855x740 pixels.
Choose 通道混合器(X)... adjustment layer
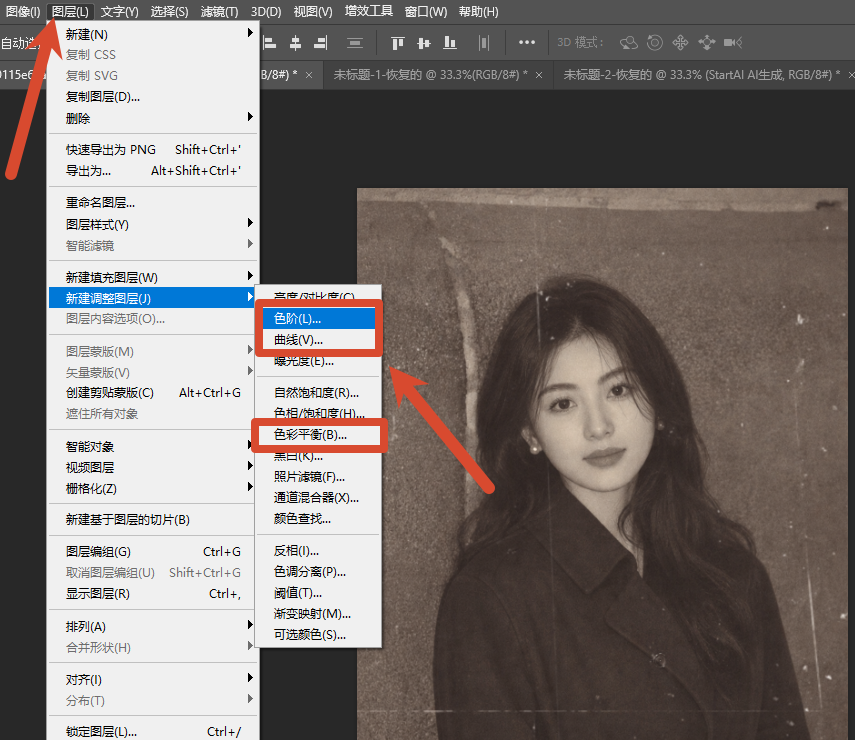[x=319, y=497]
